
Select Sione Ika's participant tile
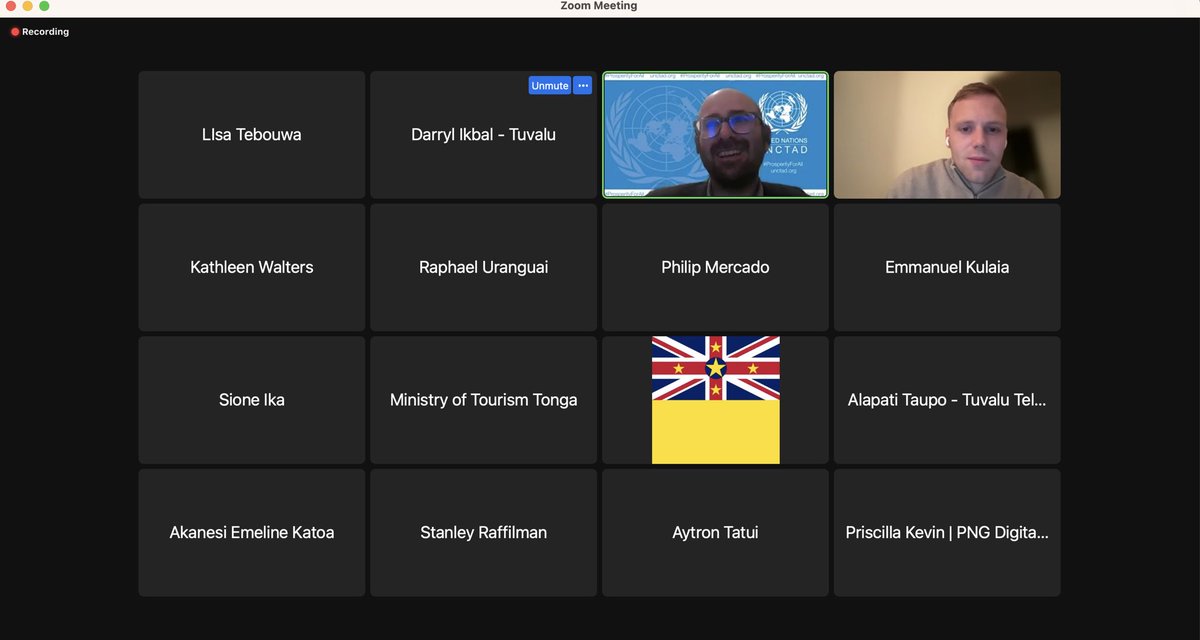251,400
